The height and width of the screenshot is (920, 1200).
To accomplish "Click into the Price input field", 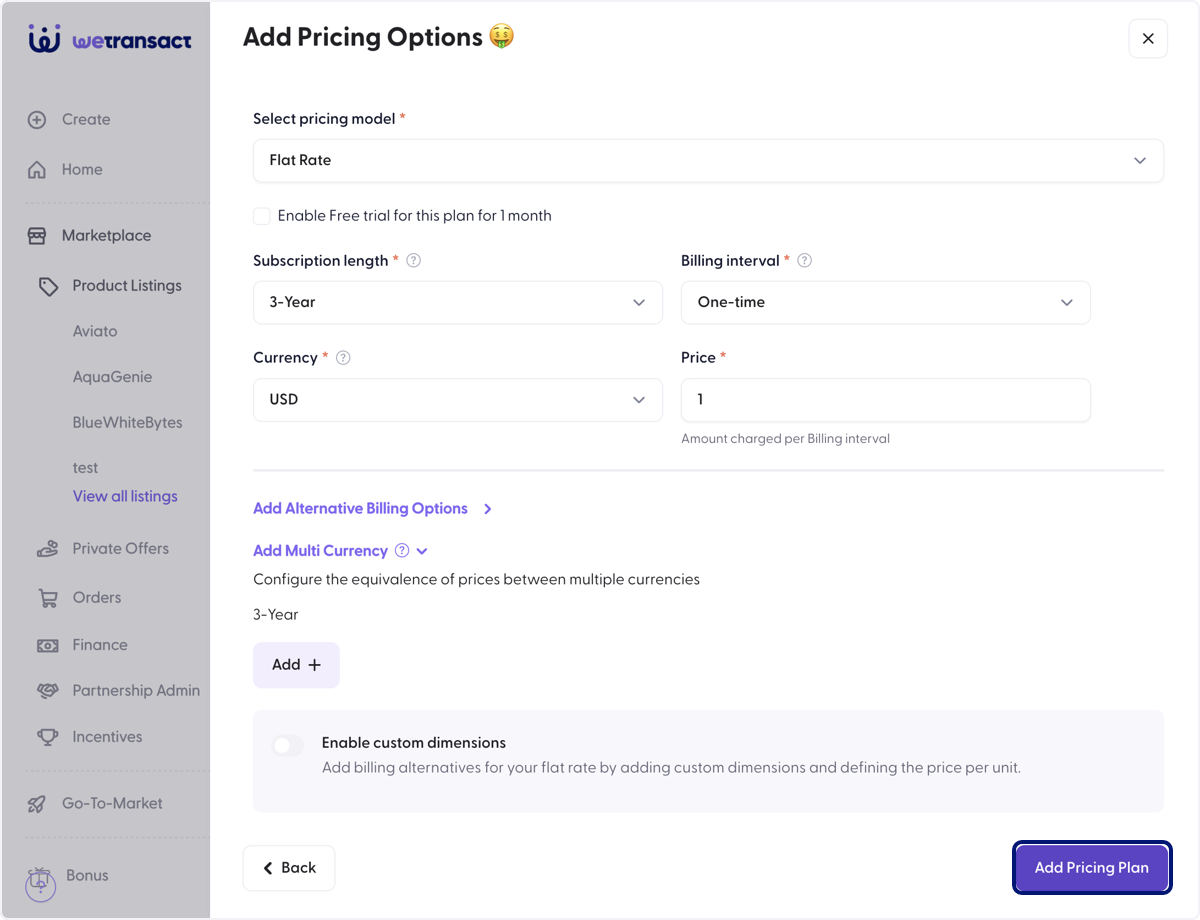I will (886, 400).
